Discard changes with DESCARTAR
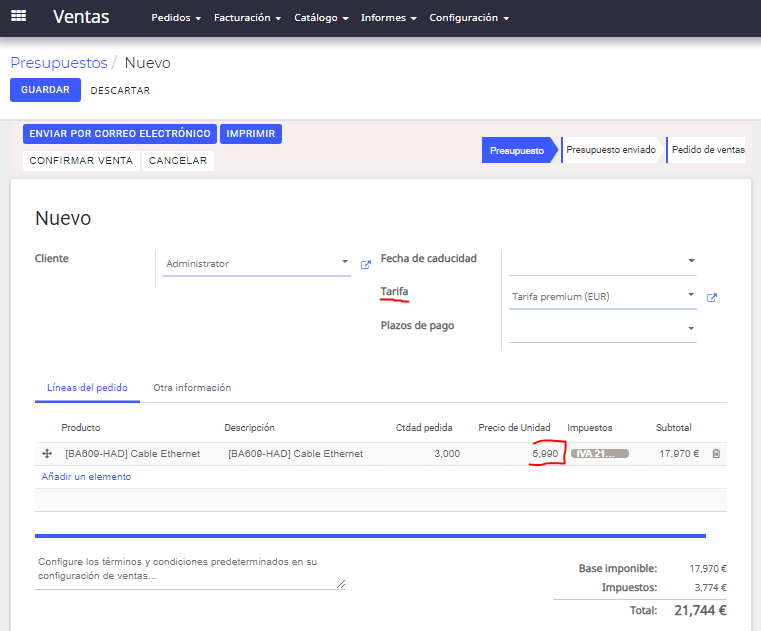The width and height of the screenshot is (761, 631). pyautogui.click(x=120, y=90)
